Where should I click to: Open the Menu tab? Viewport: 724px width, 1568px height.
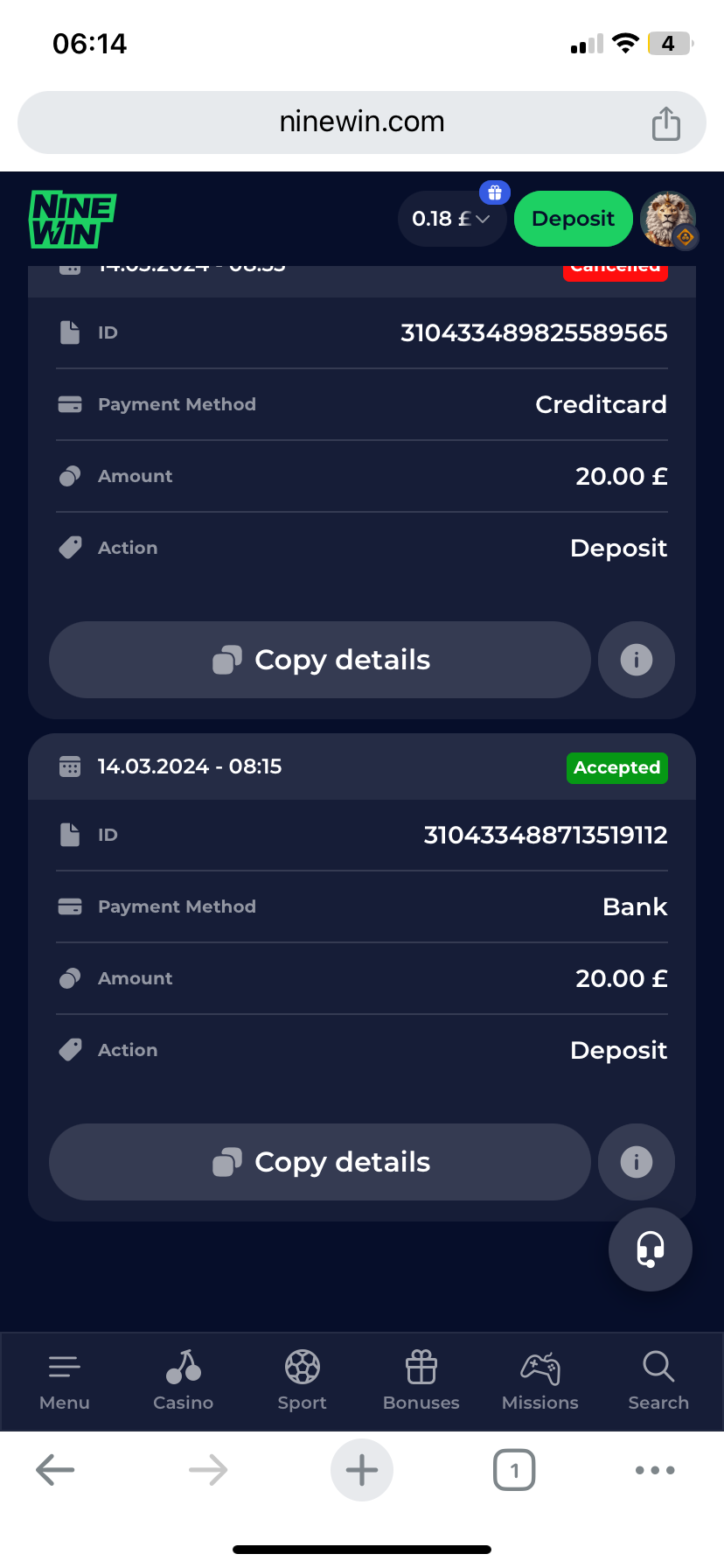(65, 1381)
